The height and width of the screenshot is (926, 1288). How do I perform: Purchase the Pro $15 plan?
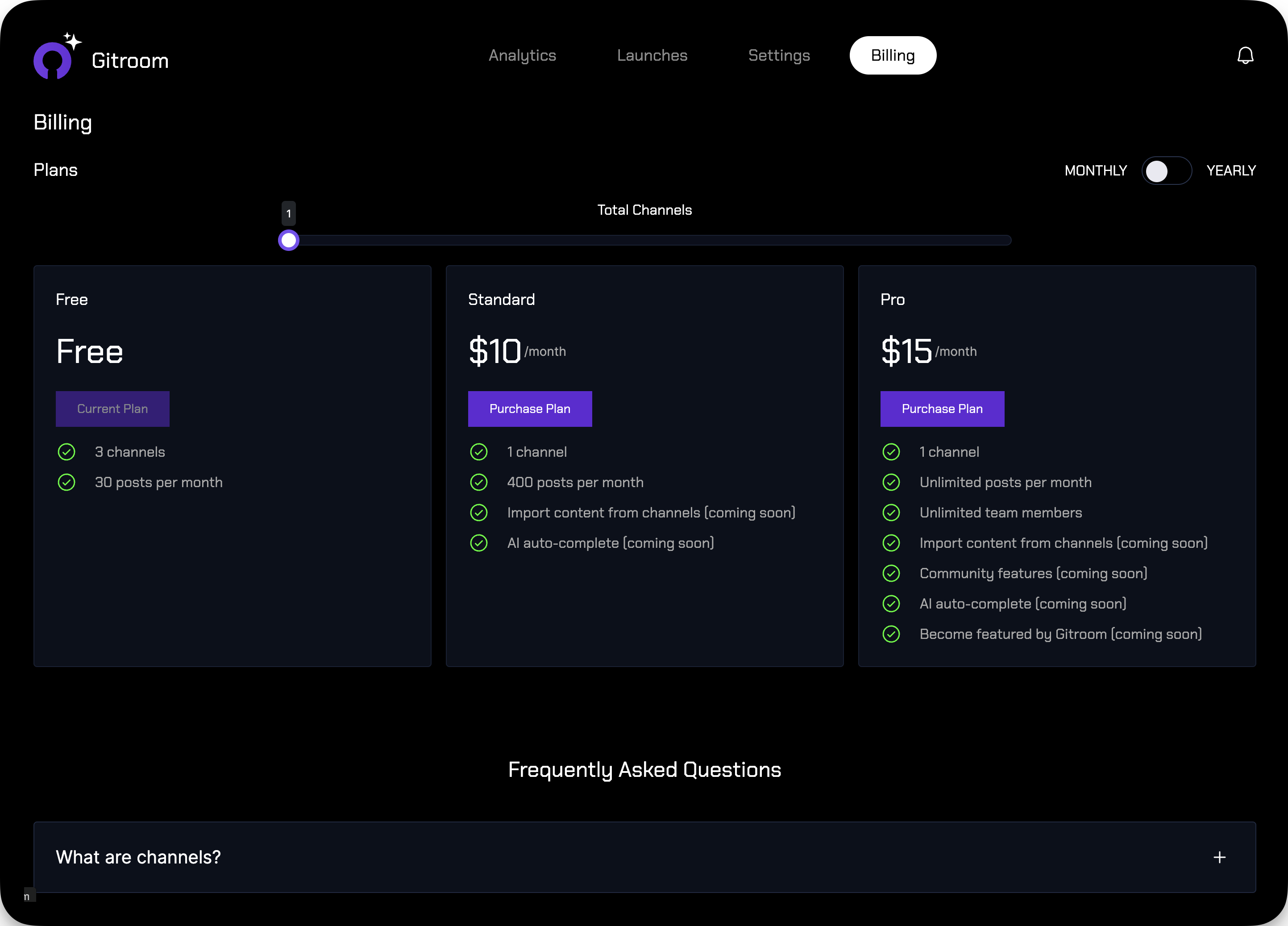[942, 409]
